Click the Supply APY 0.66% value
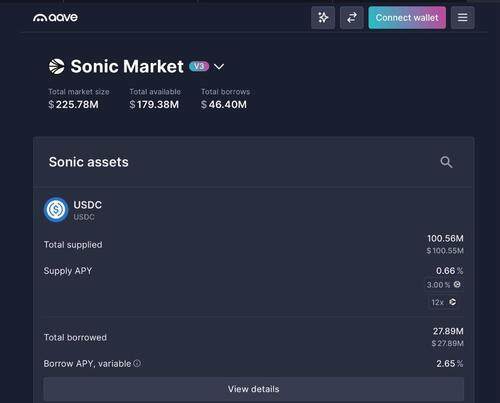This screenshot has height=403, width=500. coord(449,271)
